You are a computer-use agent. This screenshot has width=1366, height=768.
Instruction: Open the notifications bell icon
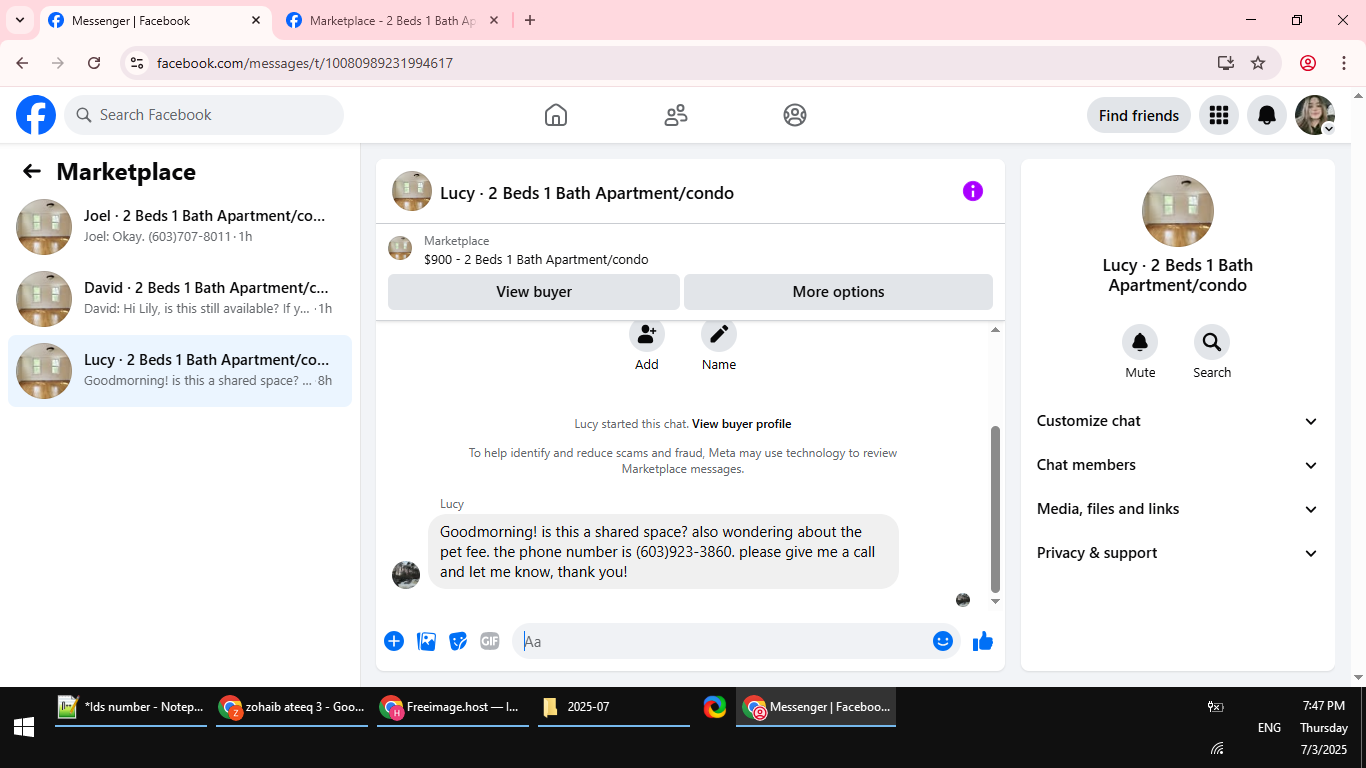1267,115
